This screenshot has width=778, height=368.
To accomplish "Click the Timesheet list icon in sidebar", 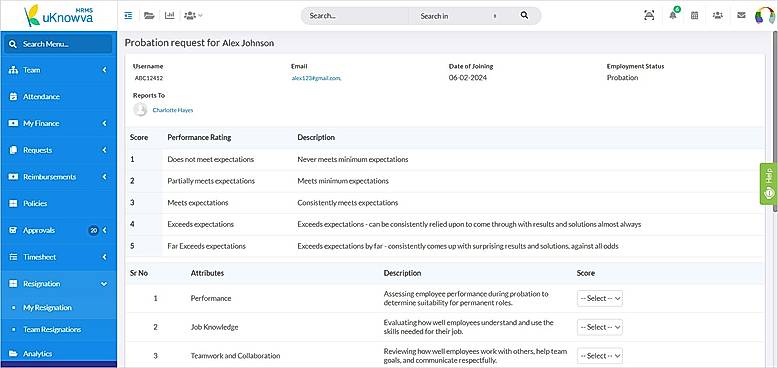I will pos(13,257).
